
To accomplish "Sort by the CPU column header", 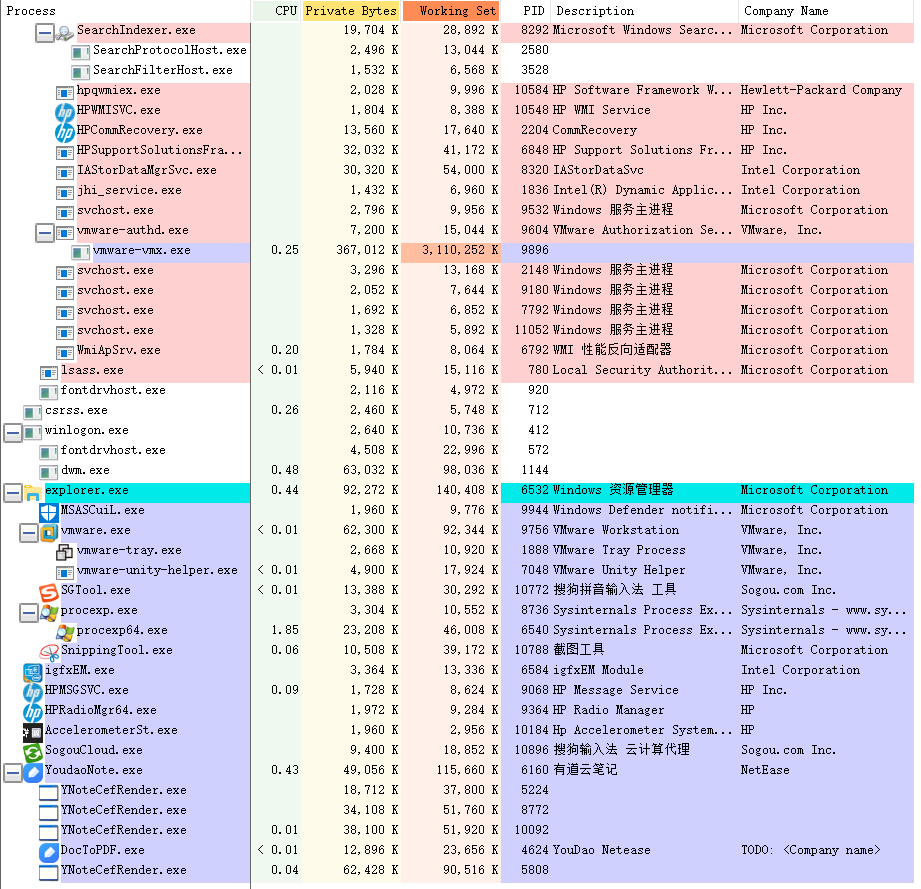I will [275, 11].
